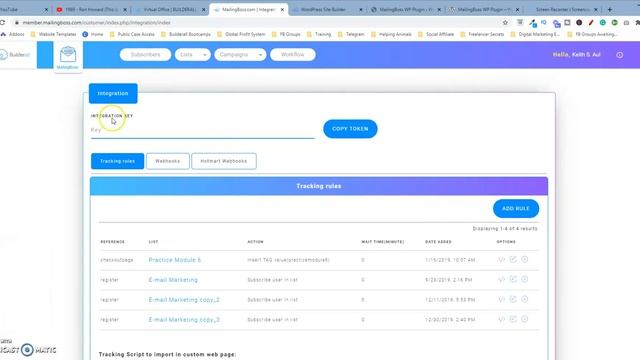This screenshot has width=640, height=360.
Task: Open the E-mail Marketing copy_3 link
Action: [x=184, y=320]
